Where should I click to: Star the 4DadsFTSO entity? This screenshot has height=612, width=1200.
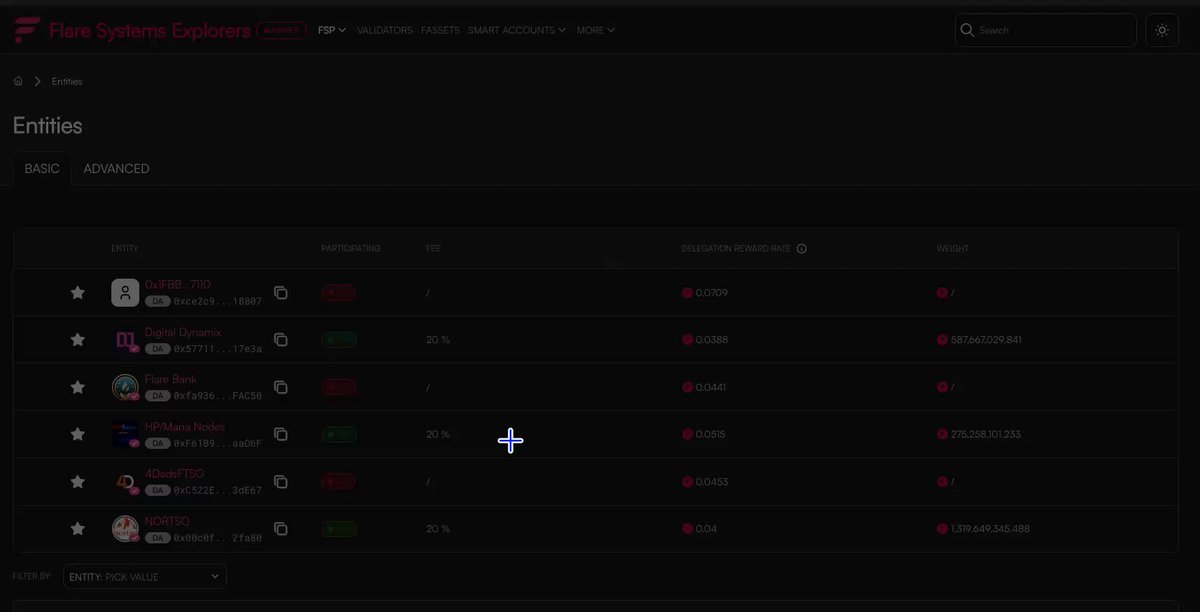tap(77, 481)
